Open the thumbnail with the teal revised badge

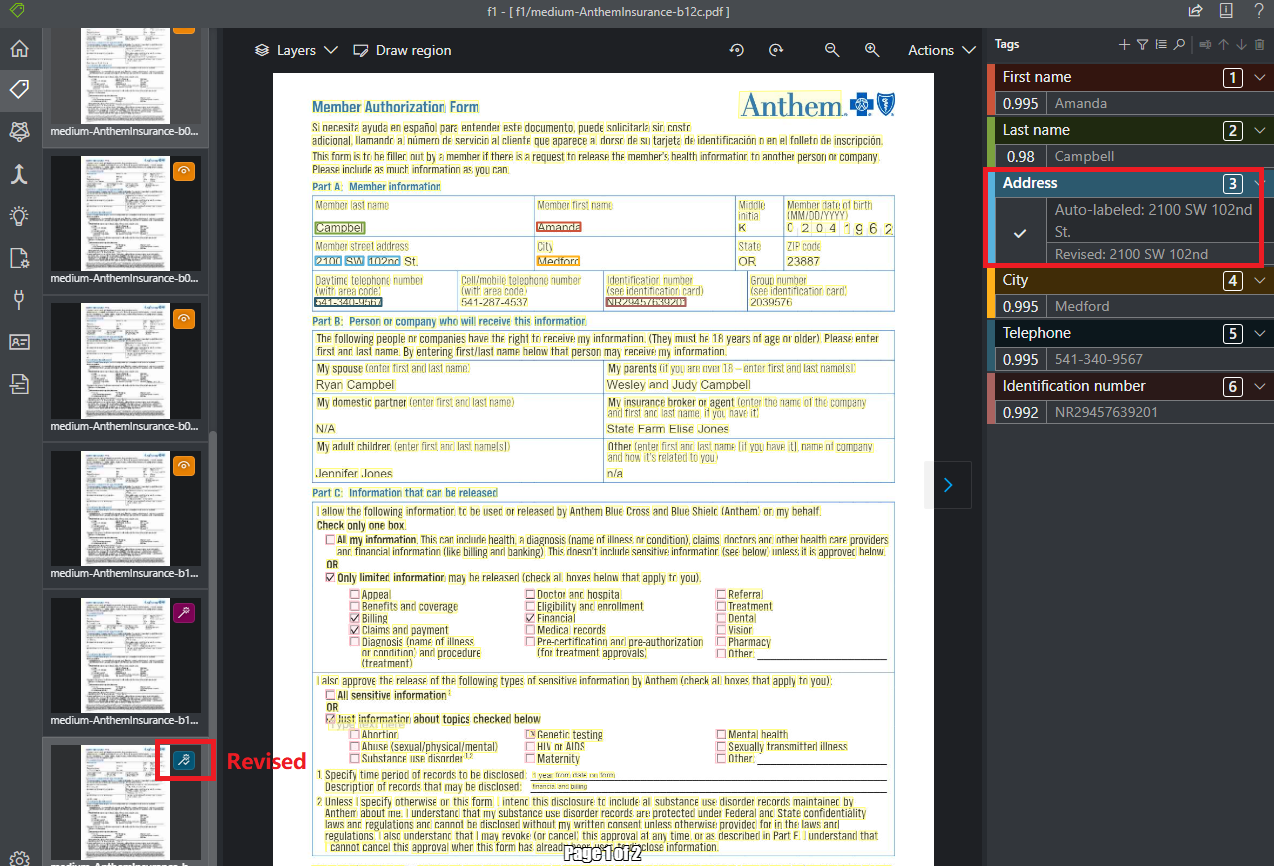pos(125,801)
